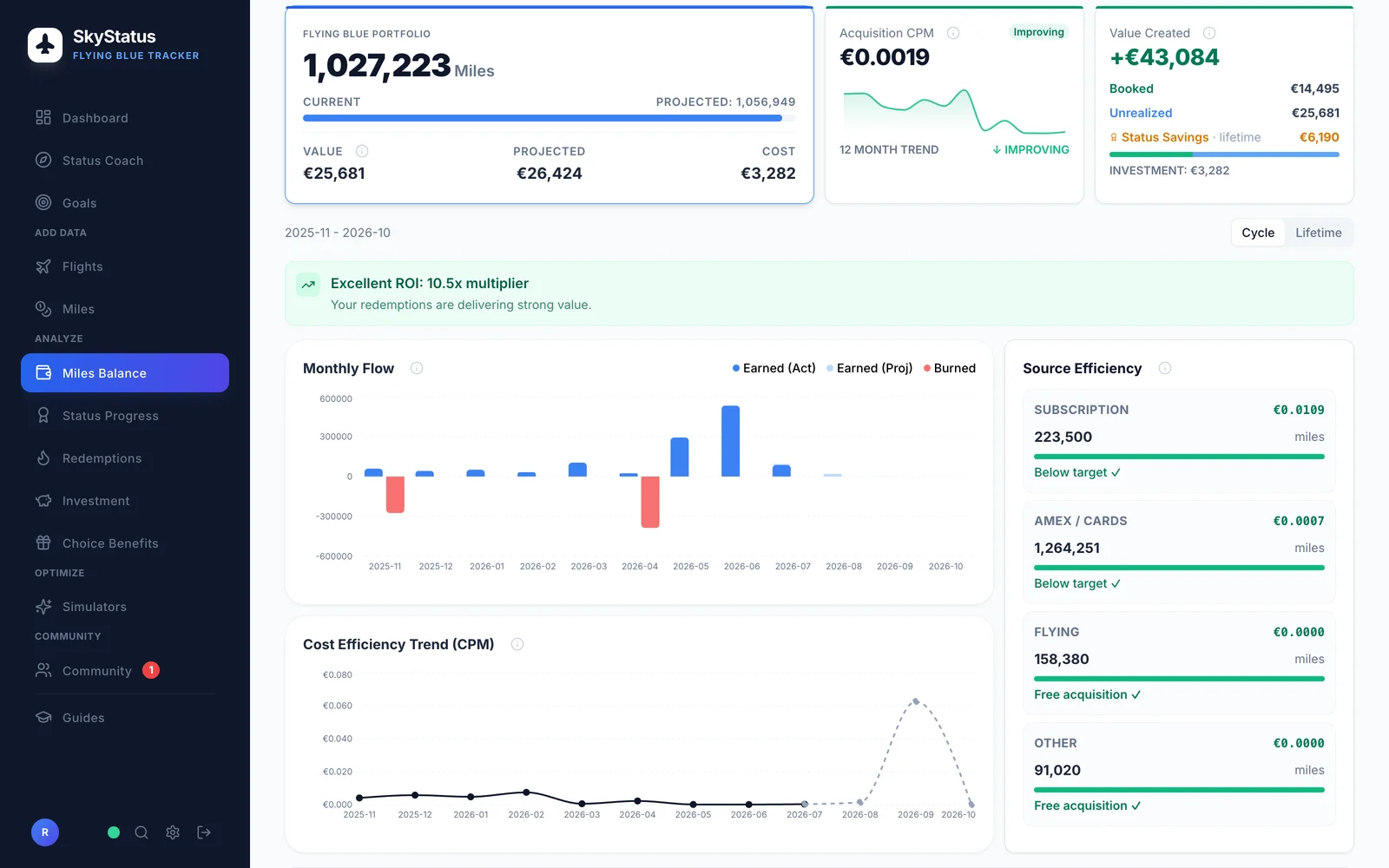The image size is (1389, 868).
Task: Go to the Goals section
Action: coord(125,203)
